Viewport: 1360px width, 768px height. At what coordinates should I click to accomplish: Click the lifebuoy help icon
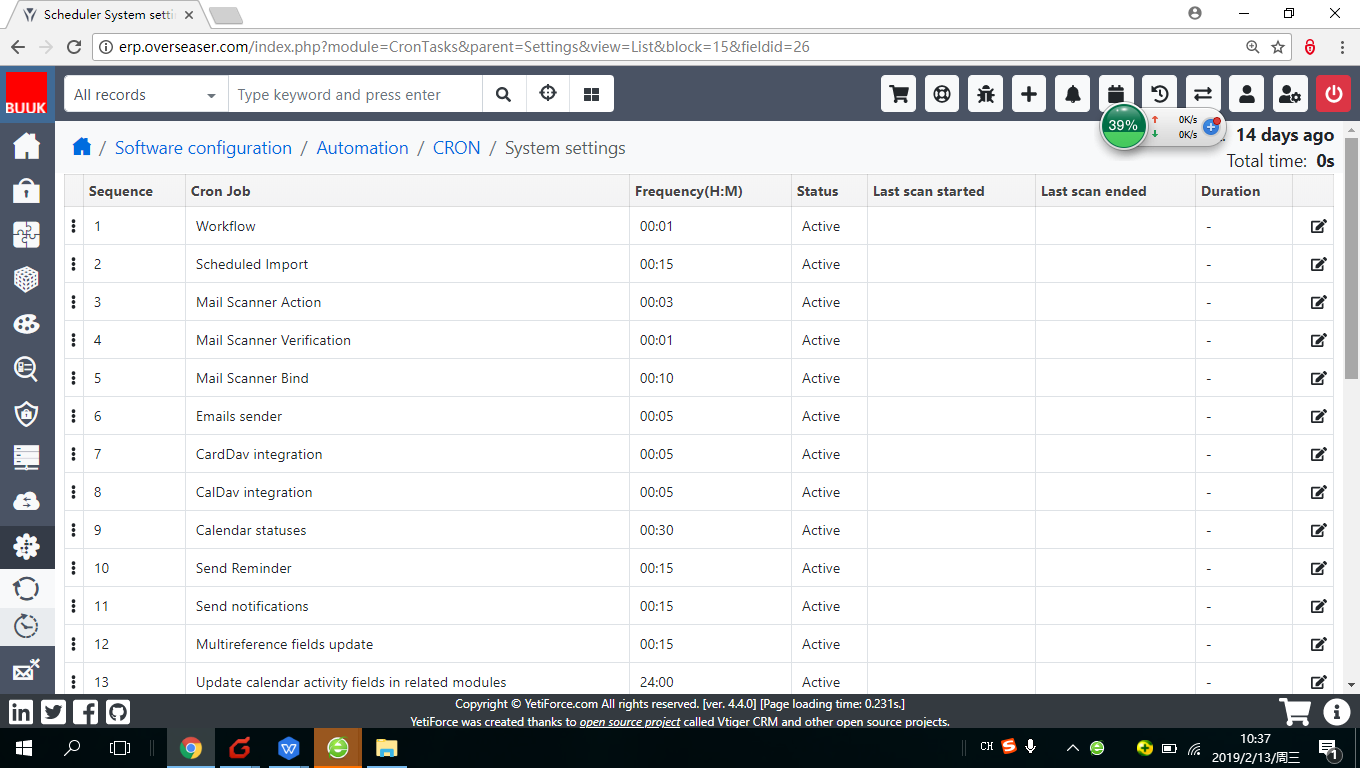coord(942,94)
